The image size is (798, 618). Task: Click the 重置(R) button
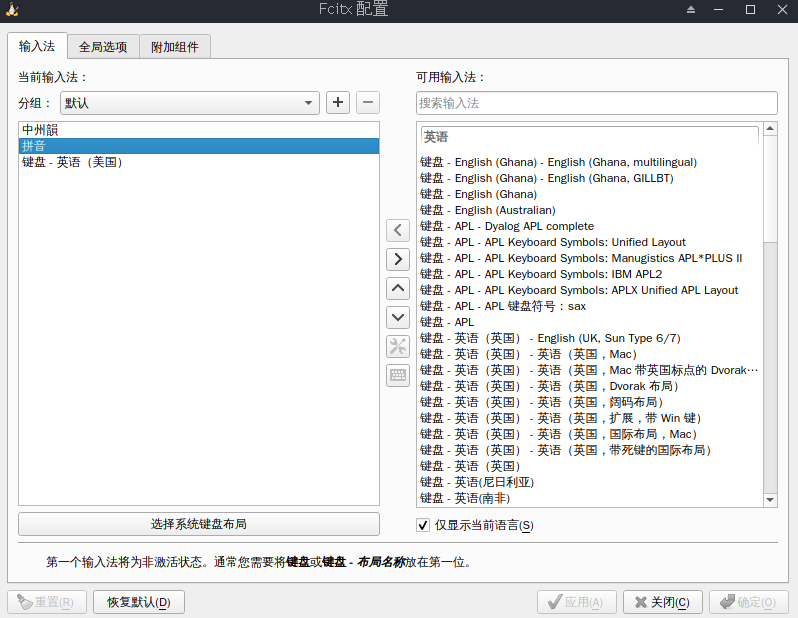pyautogui.click(x=47, y=602)
